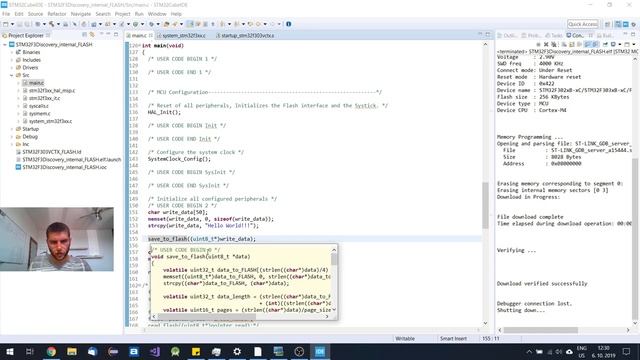Open the Refactor menu
This screenshot has width=640, height=360.
click(x=57, y=14)
